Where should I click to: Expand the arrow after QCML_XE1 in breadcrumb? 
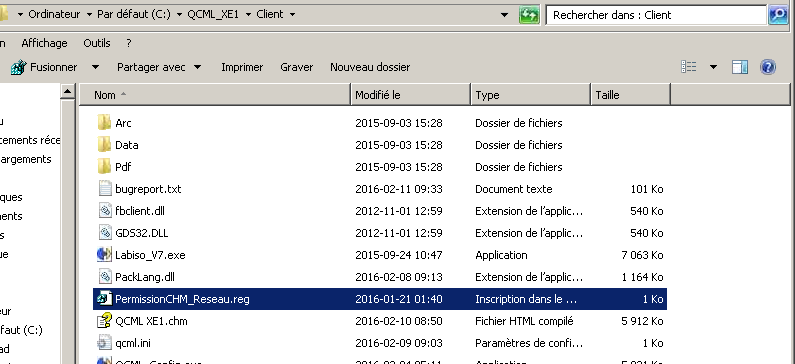[x=248, y=15]
